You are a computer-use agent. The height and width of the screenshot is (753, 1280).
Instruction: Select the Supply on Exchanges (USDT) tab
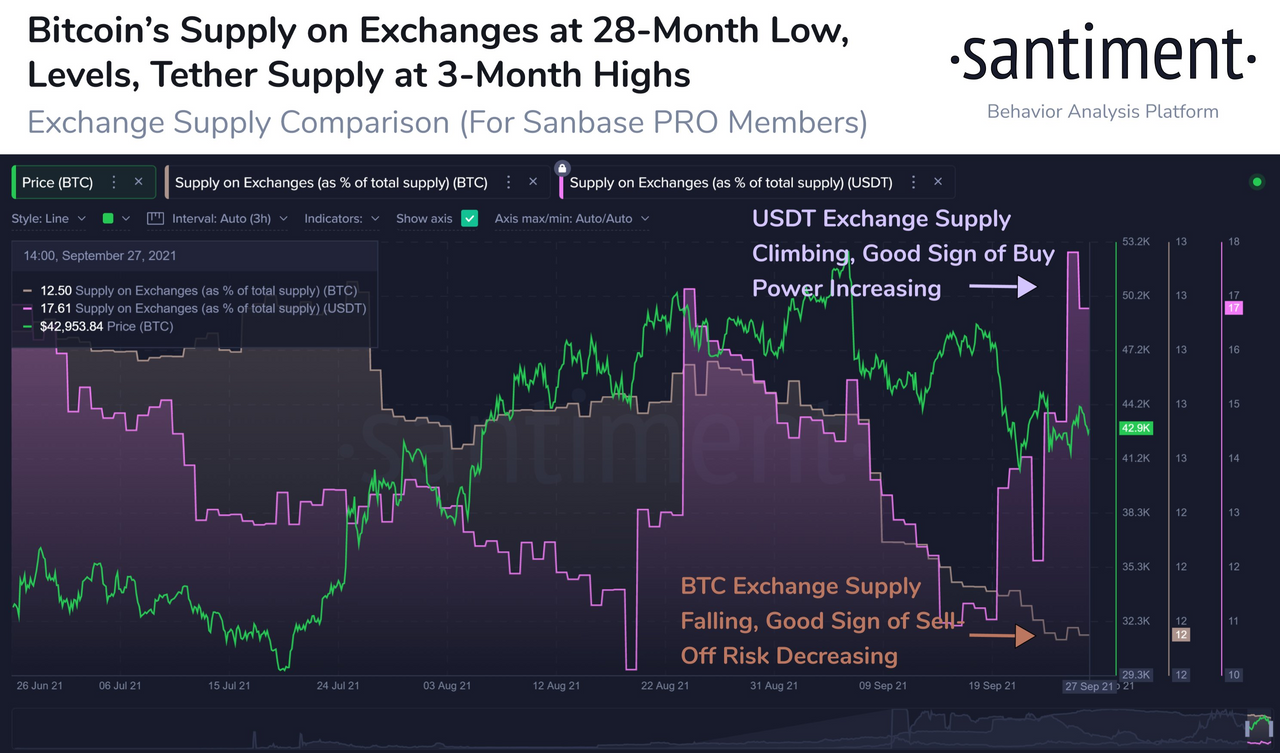click(x=731, y=182)
